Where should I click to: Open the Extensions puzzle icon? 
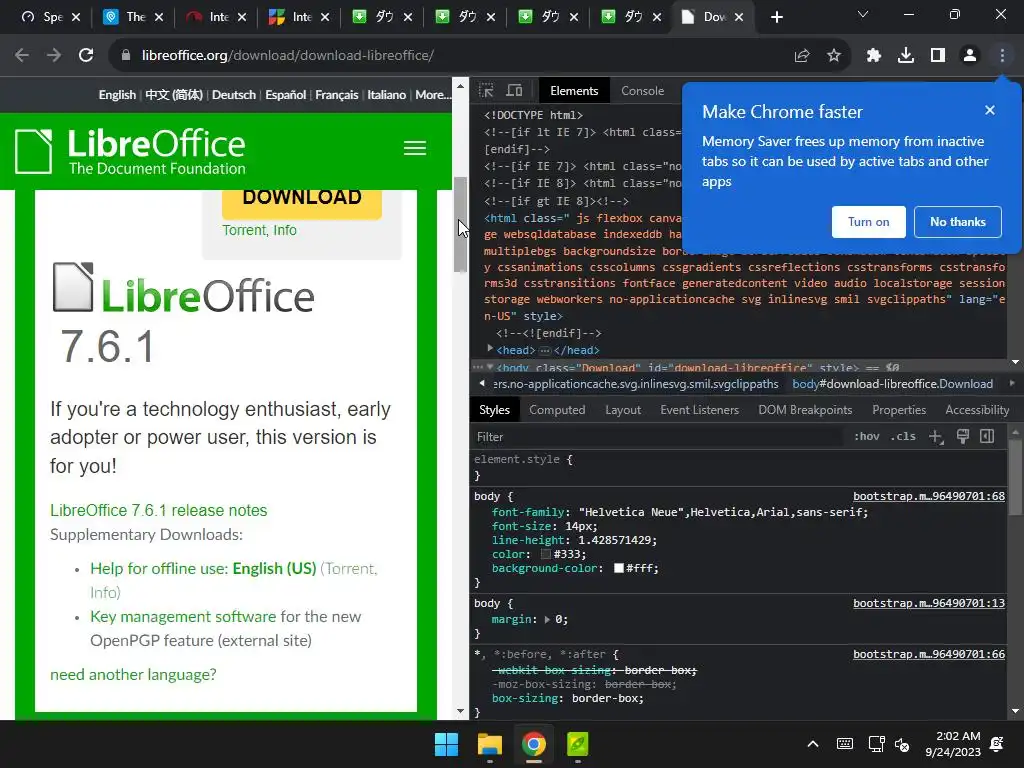click(x=874, y=56)
